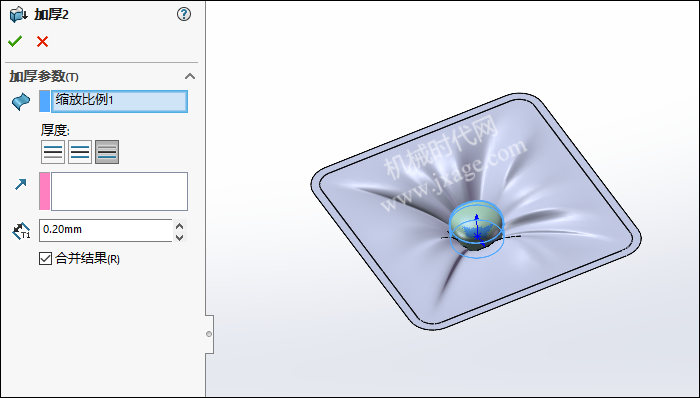Cancel the feature with red X

(x=42, y=41)
